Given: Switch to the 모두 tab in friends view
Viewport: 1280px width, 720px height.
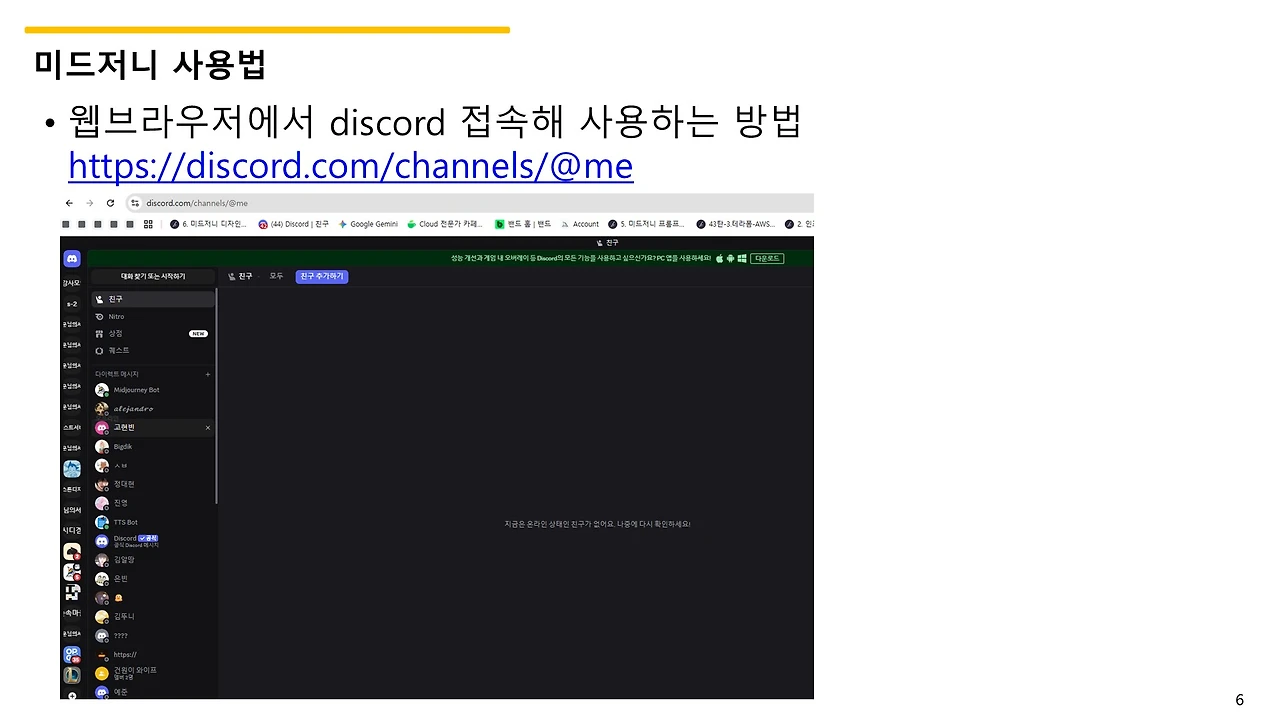Looking at the screenshot, I should pos(276,276).
